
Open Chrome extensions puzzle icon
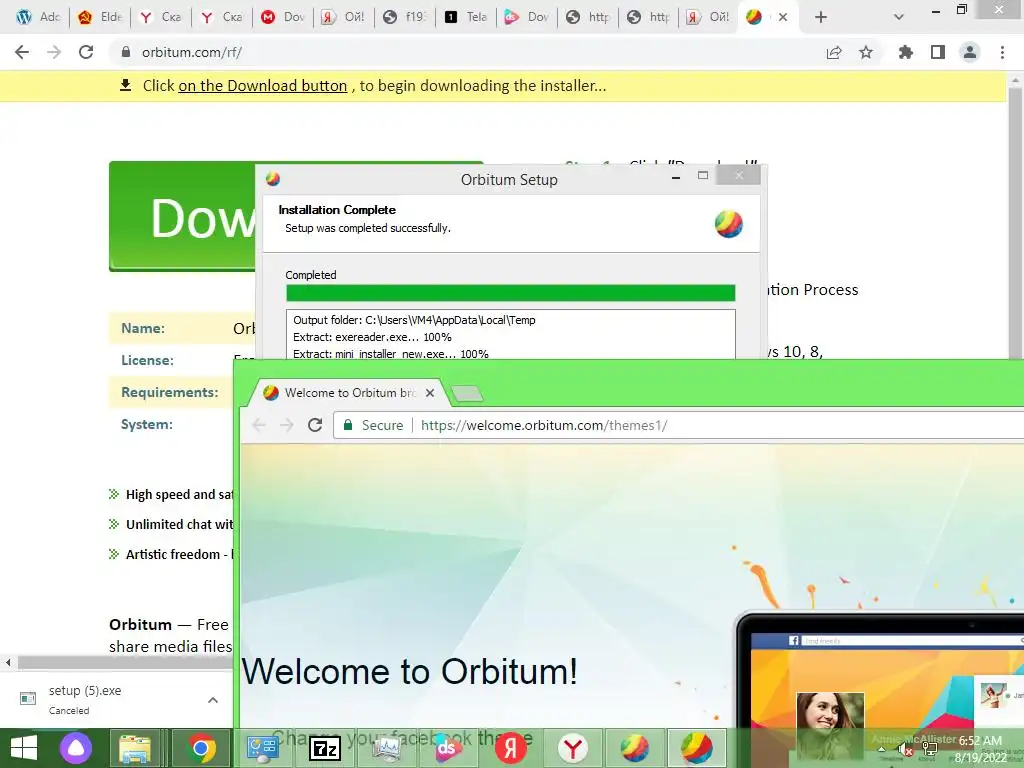[x=906, y=52]
